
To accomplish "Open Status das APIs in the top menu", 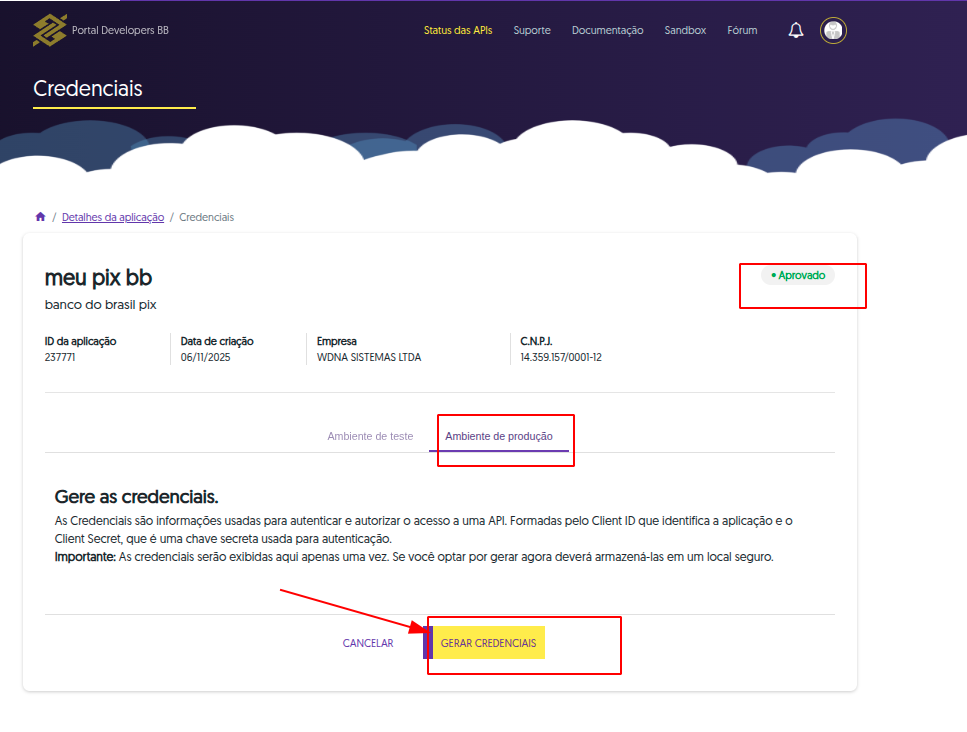I will click(457, 31).
